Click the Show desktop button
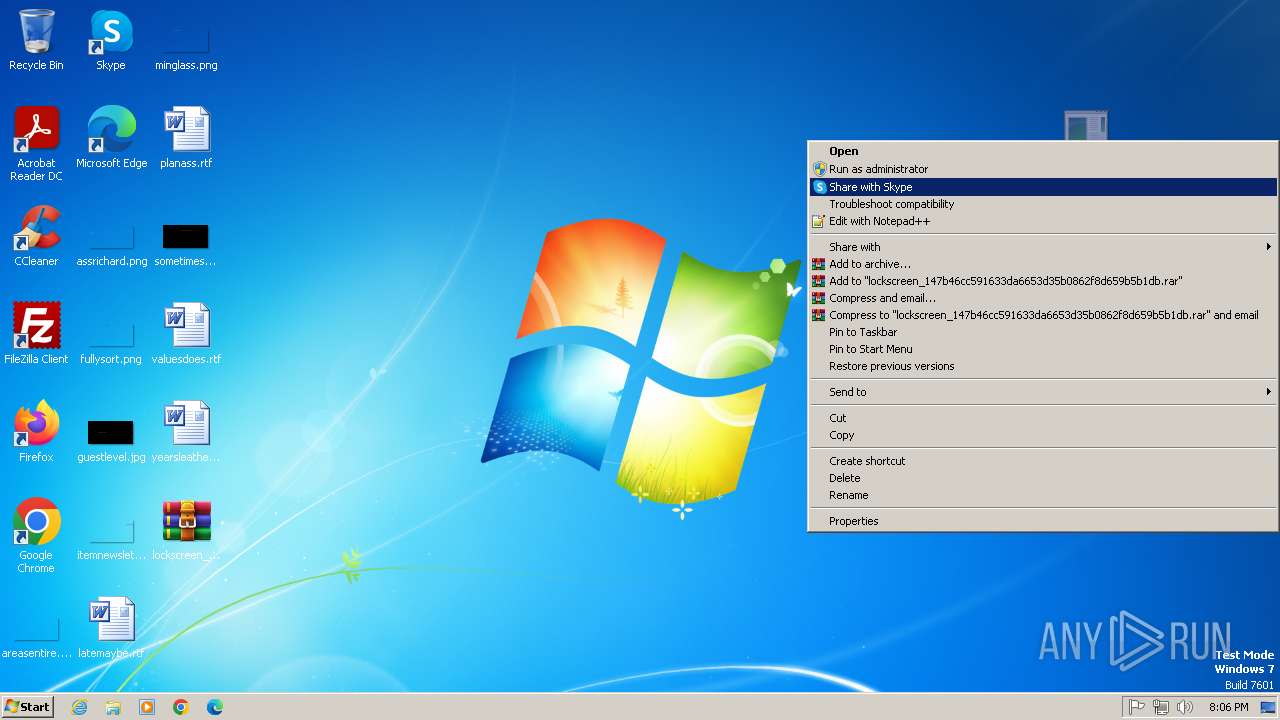The height and width of the screenshot is (720, 1280). (1268, 707)
